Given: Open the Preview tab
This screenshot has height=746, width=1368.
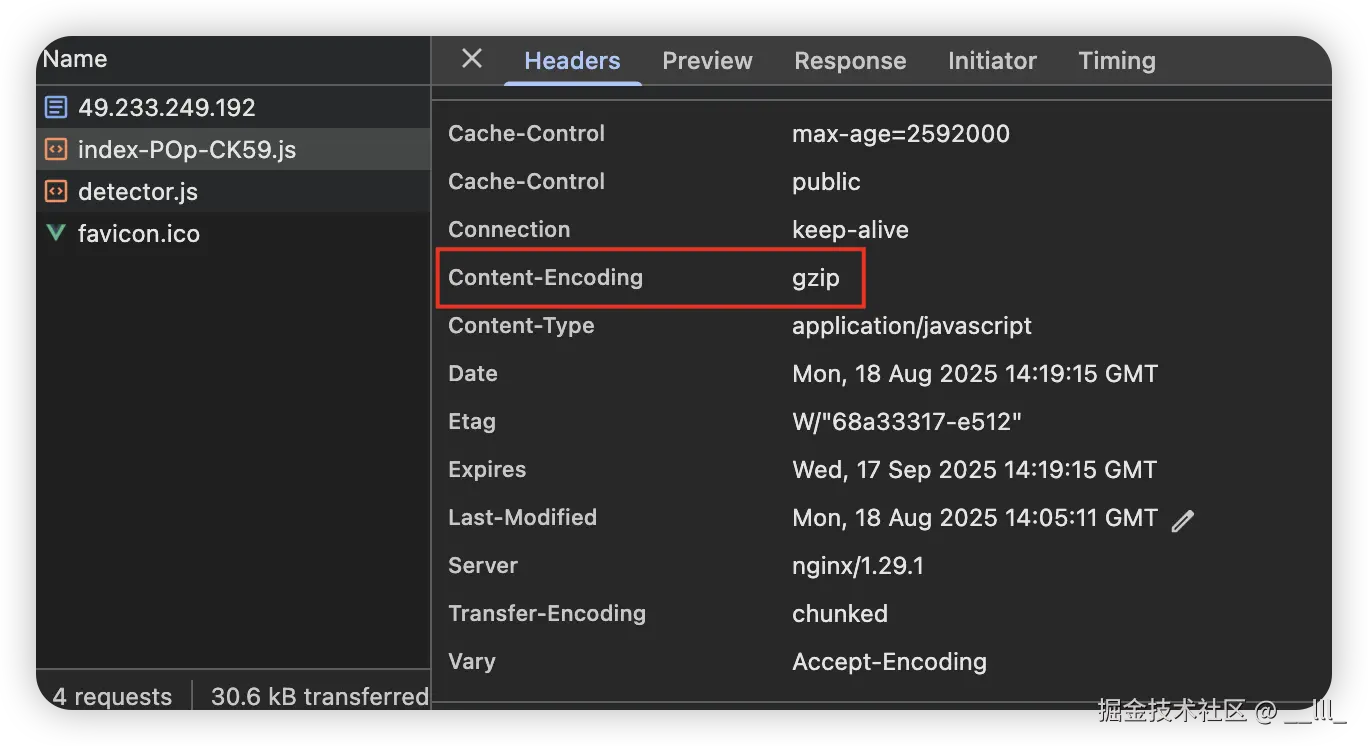Looking at the screenshot, I should [x=707, y=61].
